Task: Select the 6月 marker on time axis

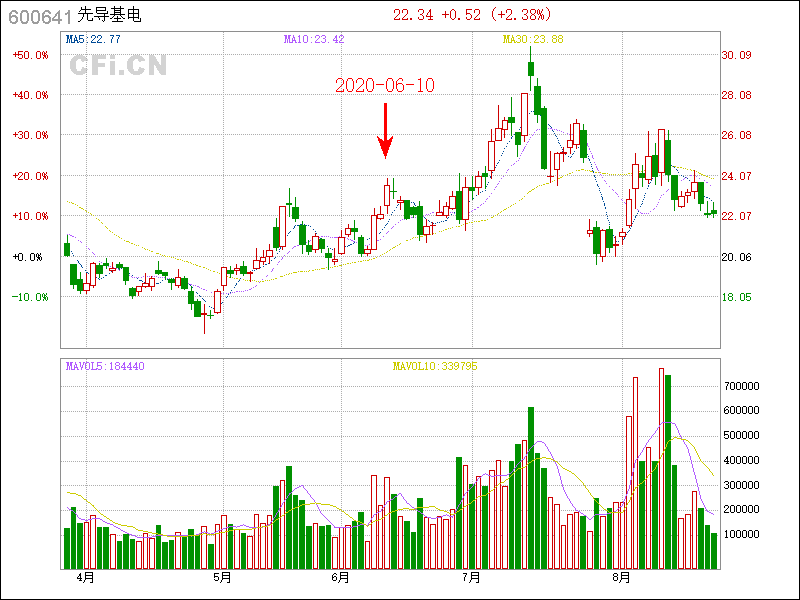Action: [340, 578]
